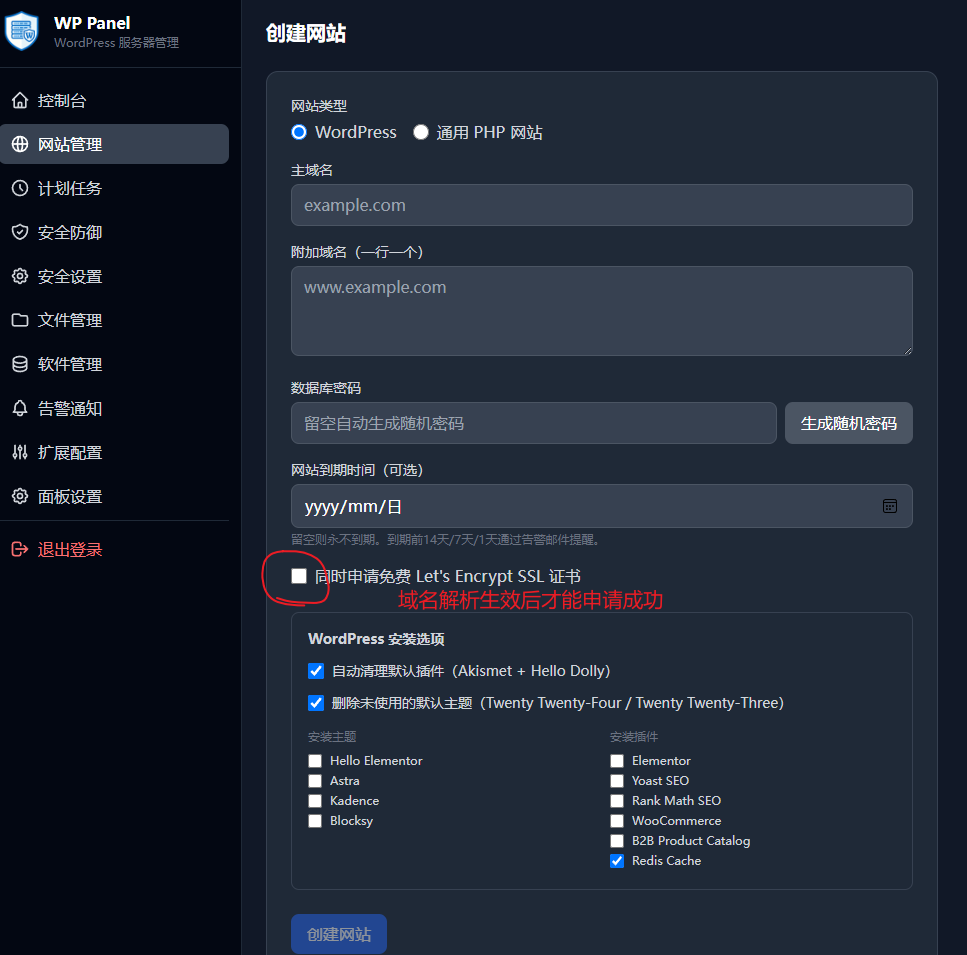
Task: Open 安全防御 menu item
Action: (x=114, y=232)
